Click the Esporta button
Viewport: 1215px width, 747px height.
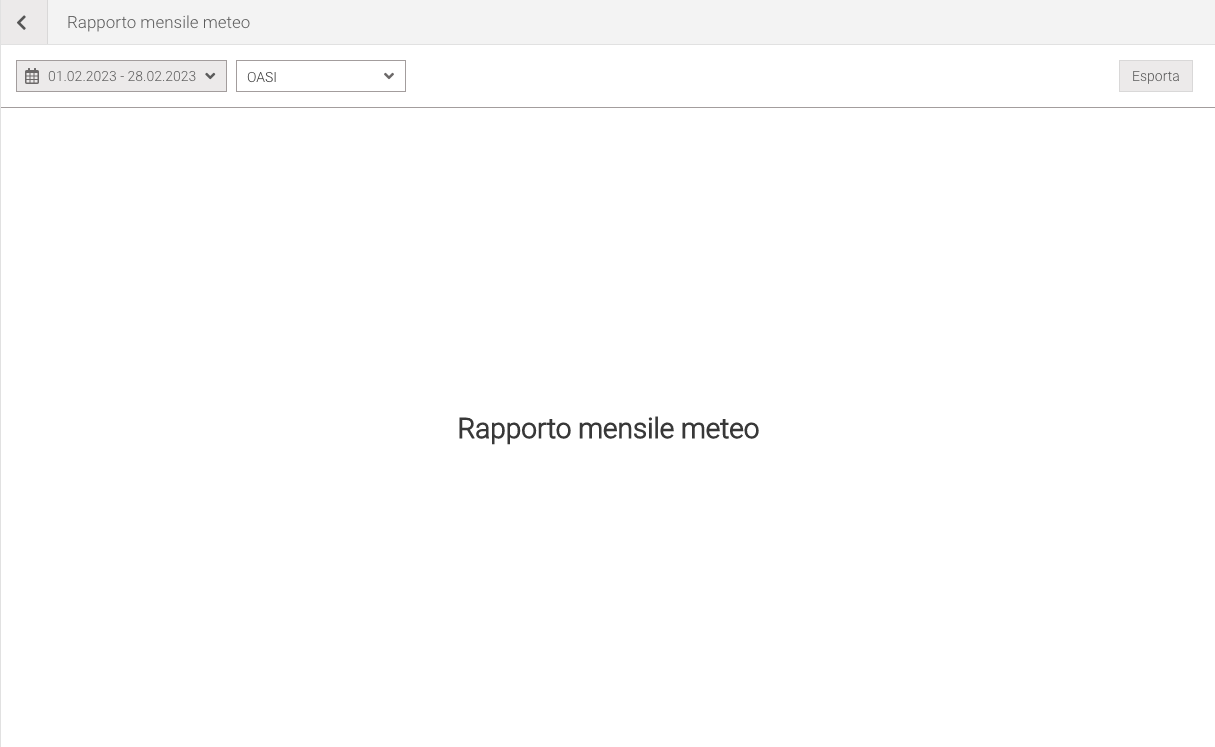(x=1155, y=76)
